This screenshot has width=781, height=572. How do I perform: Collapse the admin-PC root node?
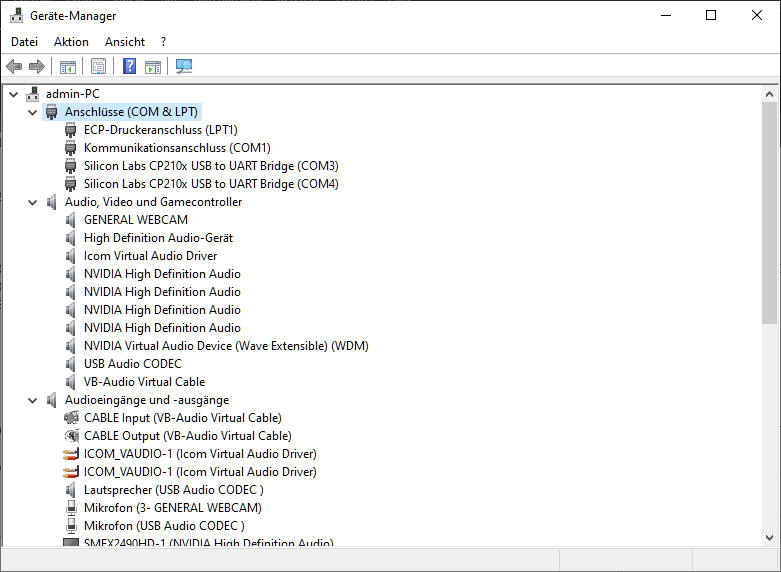pos(13,94)
